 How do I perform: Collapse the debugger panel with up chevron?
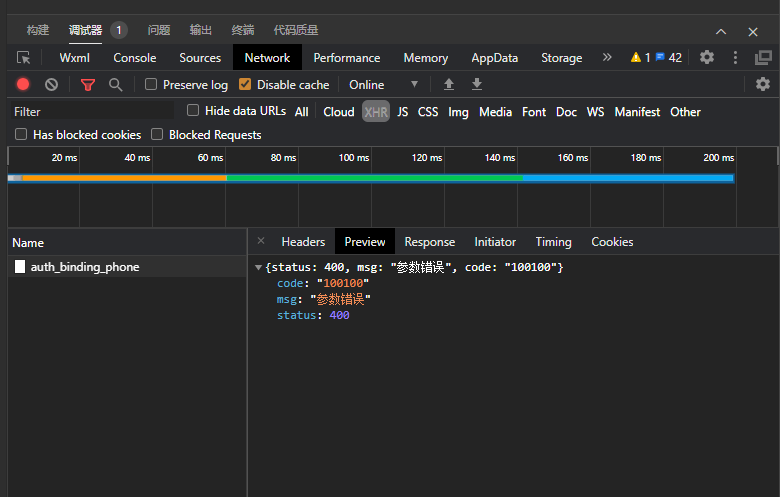(721, 31)
